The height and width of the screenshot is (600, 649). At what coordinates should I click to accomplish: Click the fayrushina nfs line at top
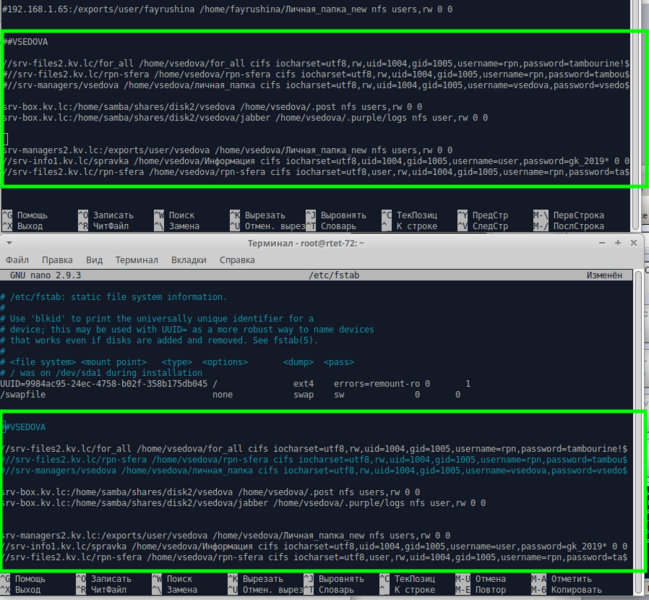click(x=227, y=9)
